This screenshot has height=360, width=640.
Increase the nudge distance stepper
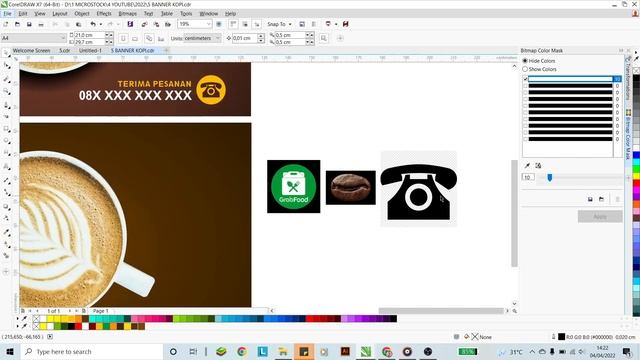pyautogui.click(x=261, y=36)
